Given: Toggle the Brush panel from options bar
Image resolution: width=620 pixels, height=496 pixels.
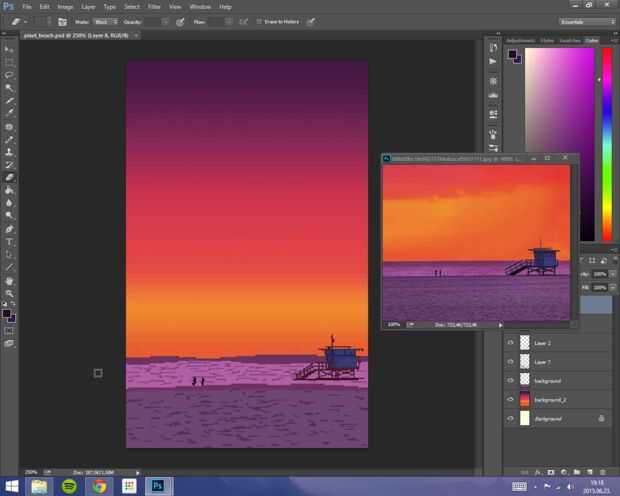Looking at the screenshot, I should pos(62,22).
